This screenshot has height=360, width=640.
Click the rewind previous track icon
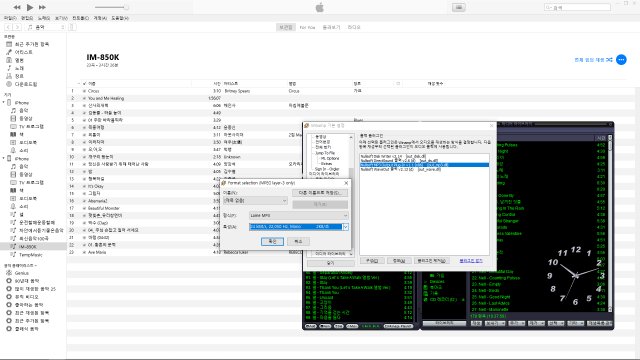17,7
